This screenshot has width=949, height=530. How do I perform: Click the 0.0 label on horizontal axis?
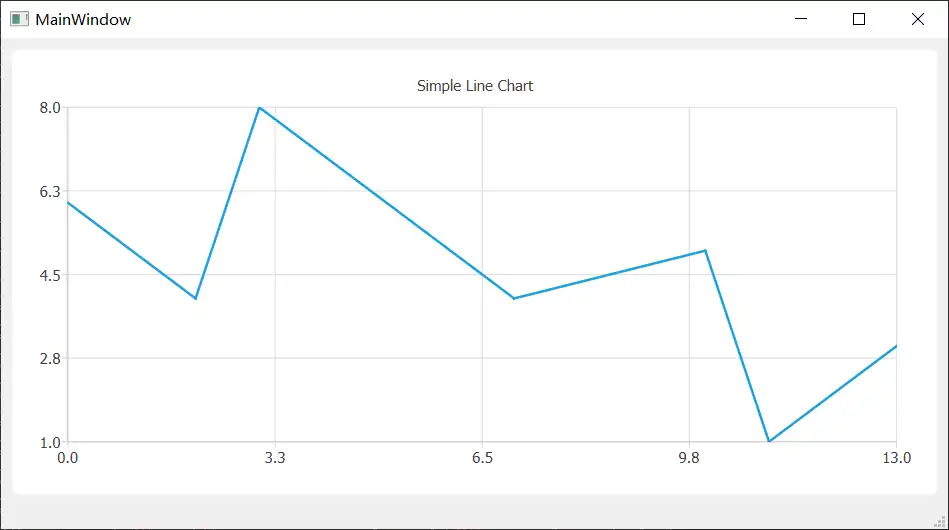[x=67, y=458]
